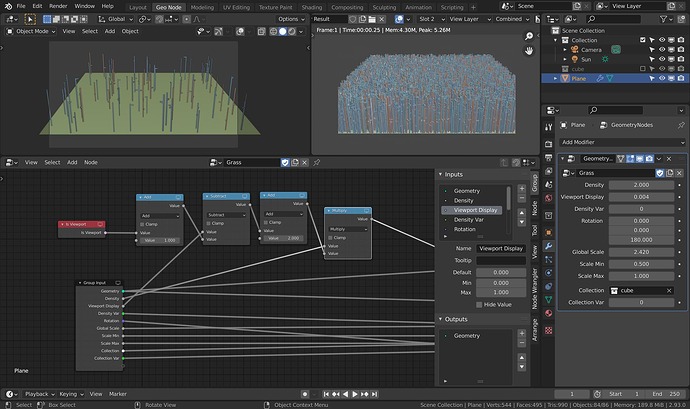Open View Layer properties tab icon

pos(548,171)
